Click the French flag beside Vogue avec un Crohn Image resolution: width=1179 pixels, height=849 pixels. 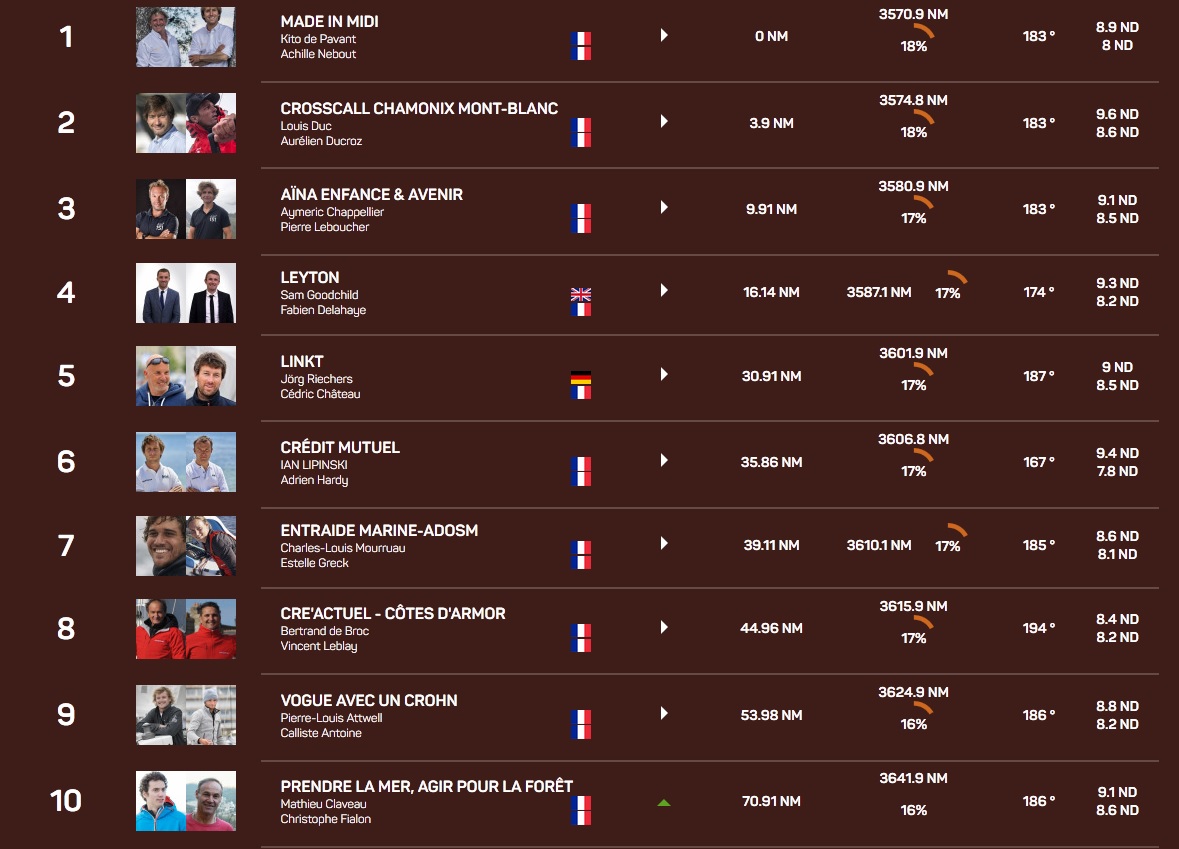tap(580, 723)
